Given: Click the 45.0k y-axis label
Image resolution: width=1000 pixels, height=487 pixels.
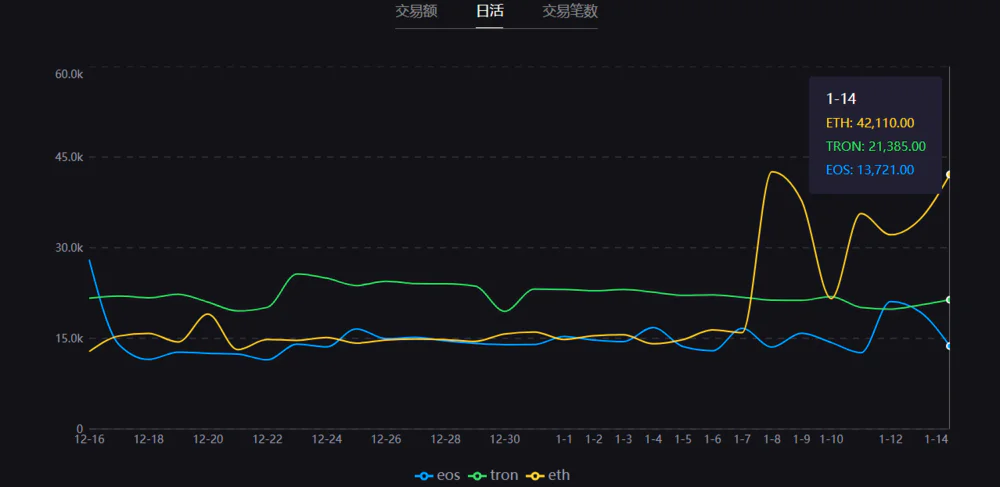Looking at the screenshot, I should tap(68, 158).
